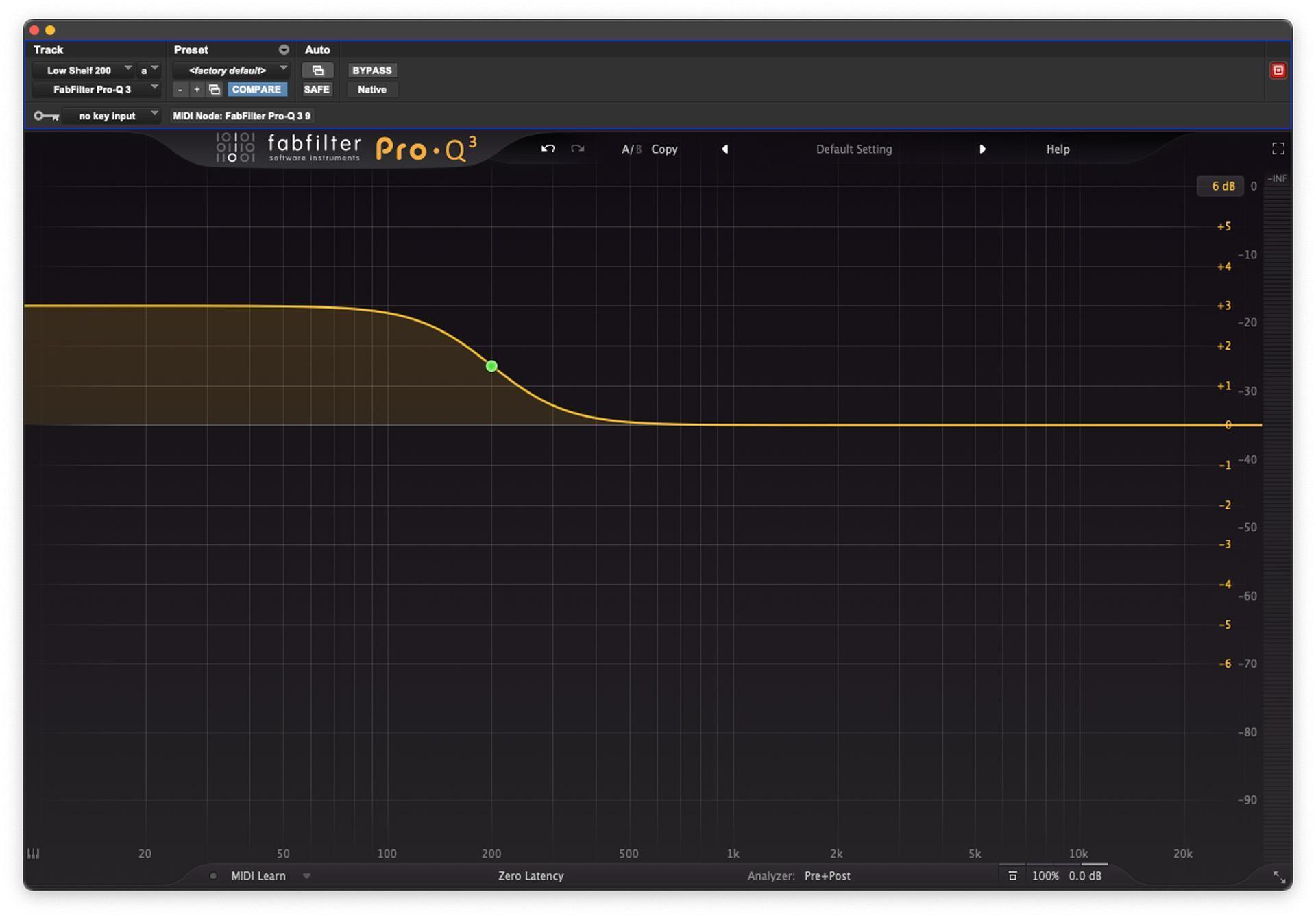The image size is (1316, 918).
Task: Open the Help menu
Action: coord(1057,149)
